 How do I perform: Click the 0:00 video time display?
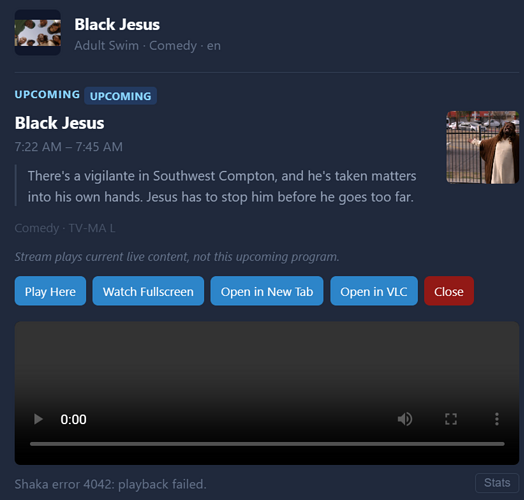[74, 419]
